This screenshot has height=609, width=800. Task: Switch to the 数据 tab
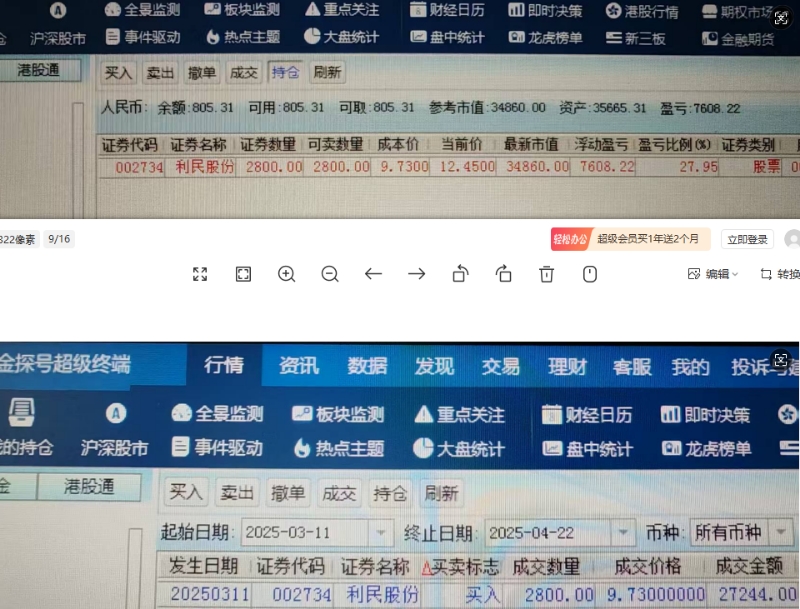[367, 366]
